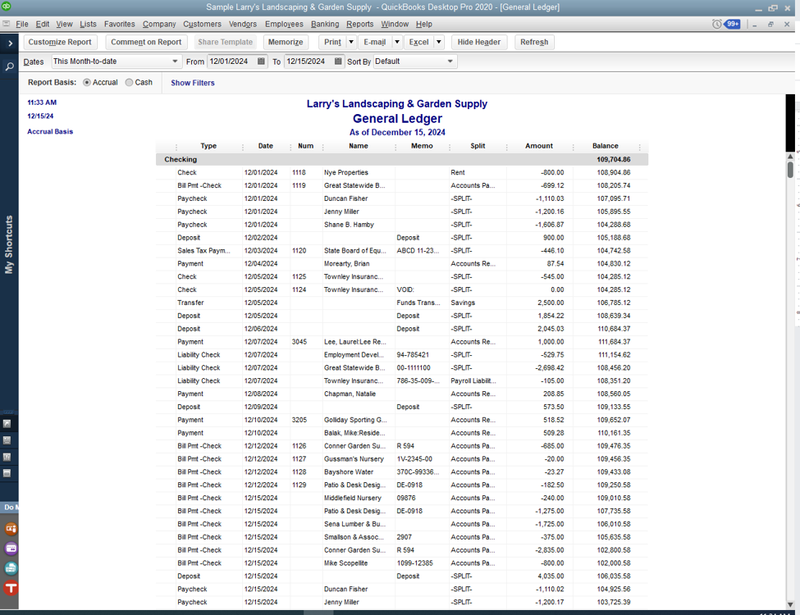Open the View Balances sidebar icon
Viewport: 800px width, 615px height.
point(7,440)
